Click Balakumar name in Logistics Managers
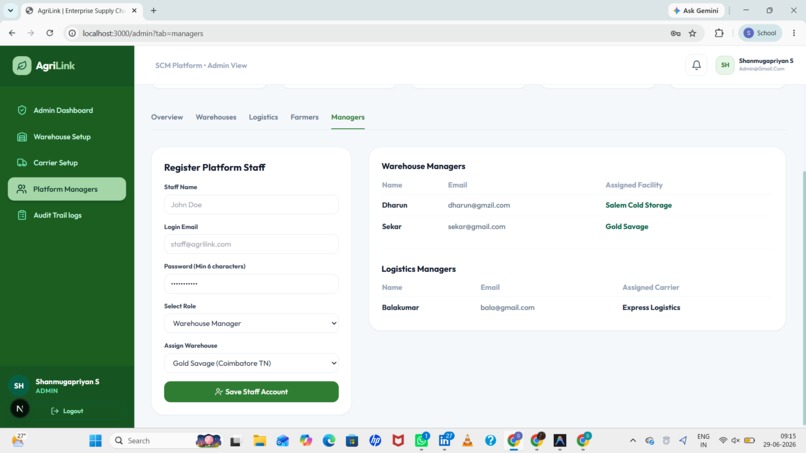Image resolution: width=806 pixels, height=453 pixels. 400,307
